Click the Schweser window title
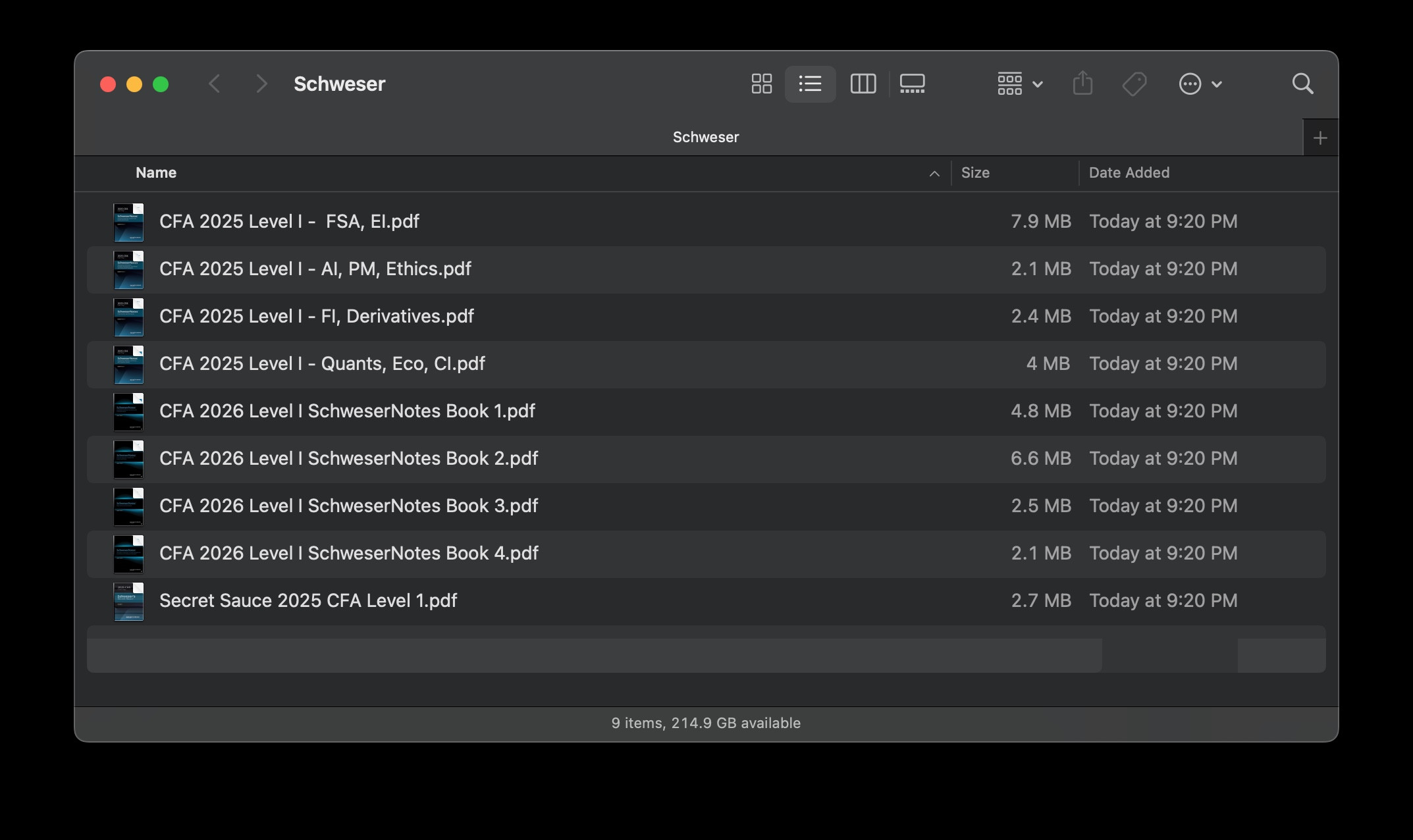 pos(339,84)
